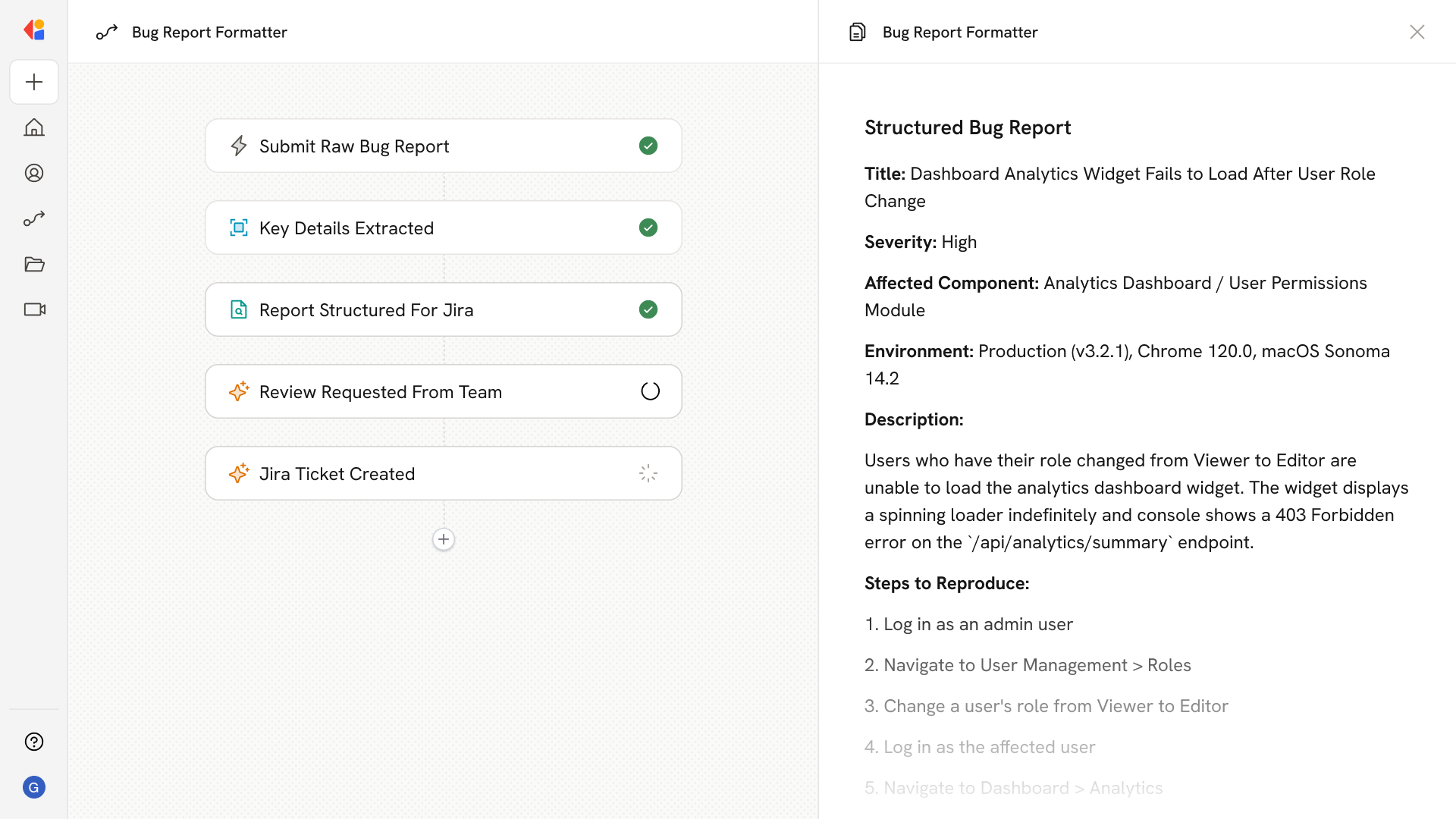Click the document icon in panel header
The width and height of the screenshot is (1456, 819).
(858, 32)
